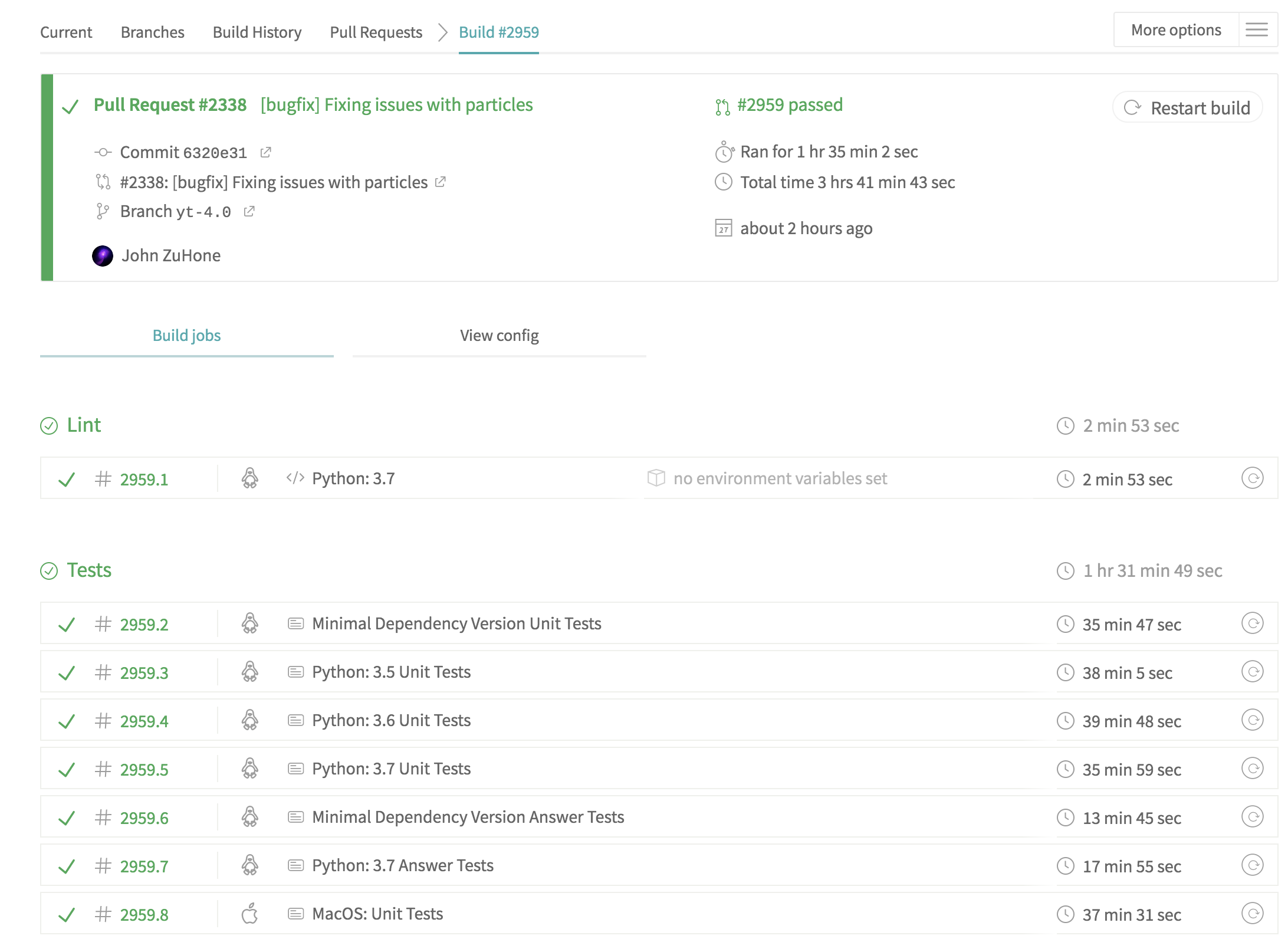1288x952 pixels.
Task: Open the hamburger menu beside More options
Action: point(1257,30)
